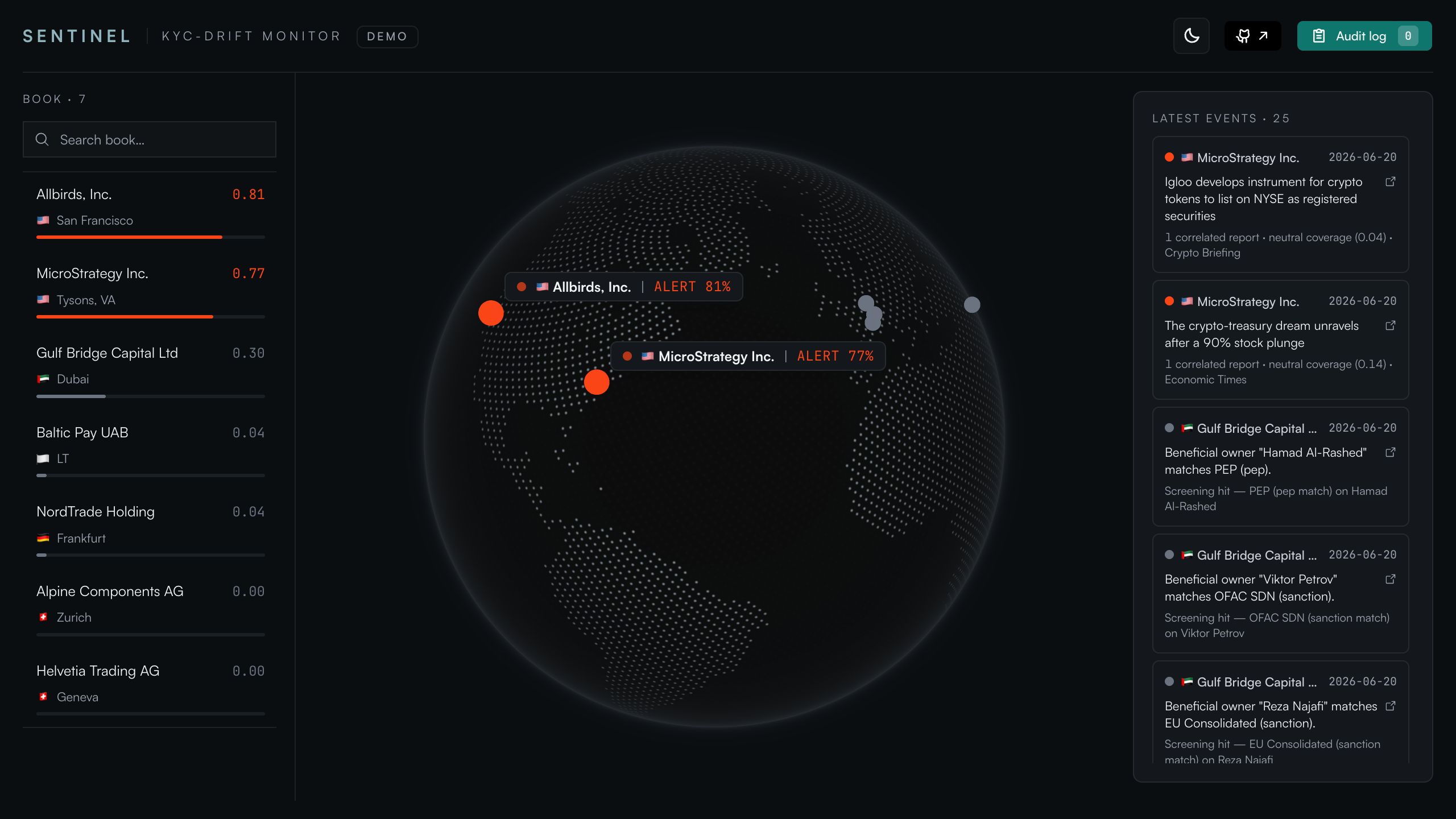Click the 'ALERT 81%' text on the globe
1456x819 pixels.
(x=692, y=287)
